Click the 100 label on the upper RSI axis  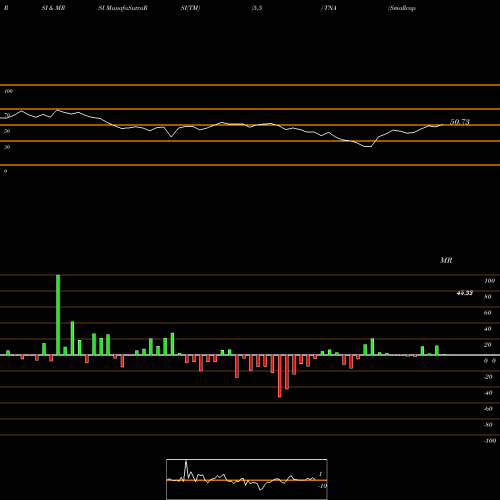(9, 91)
